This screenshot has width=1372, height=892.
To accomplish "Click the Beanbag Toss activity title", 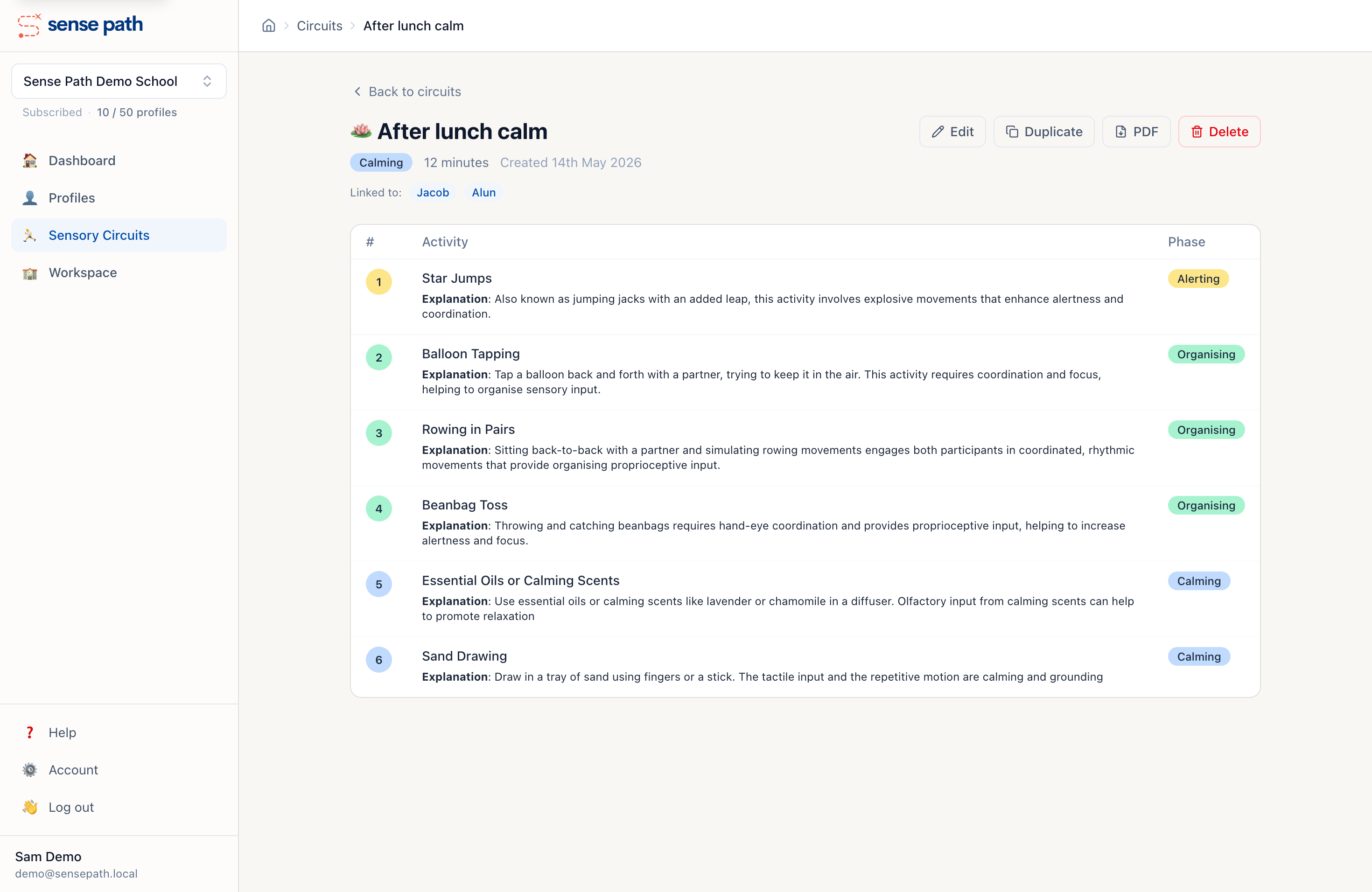I will coord(465,505).
